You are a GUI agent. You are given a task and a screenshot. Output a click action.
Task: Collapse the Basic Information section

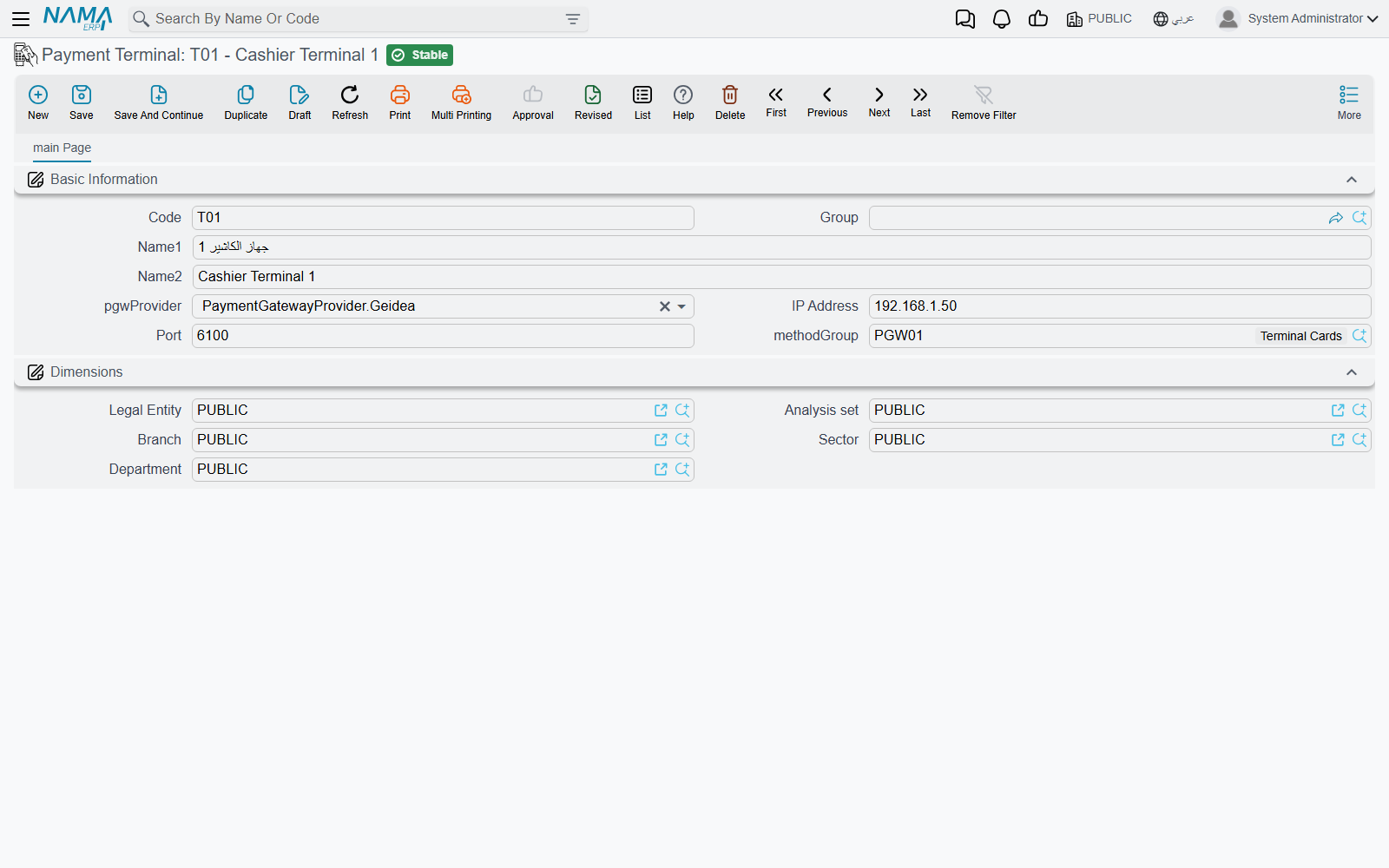click(x=1351, y=180)
